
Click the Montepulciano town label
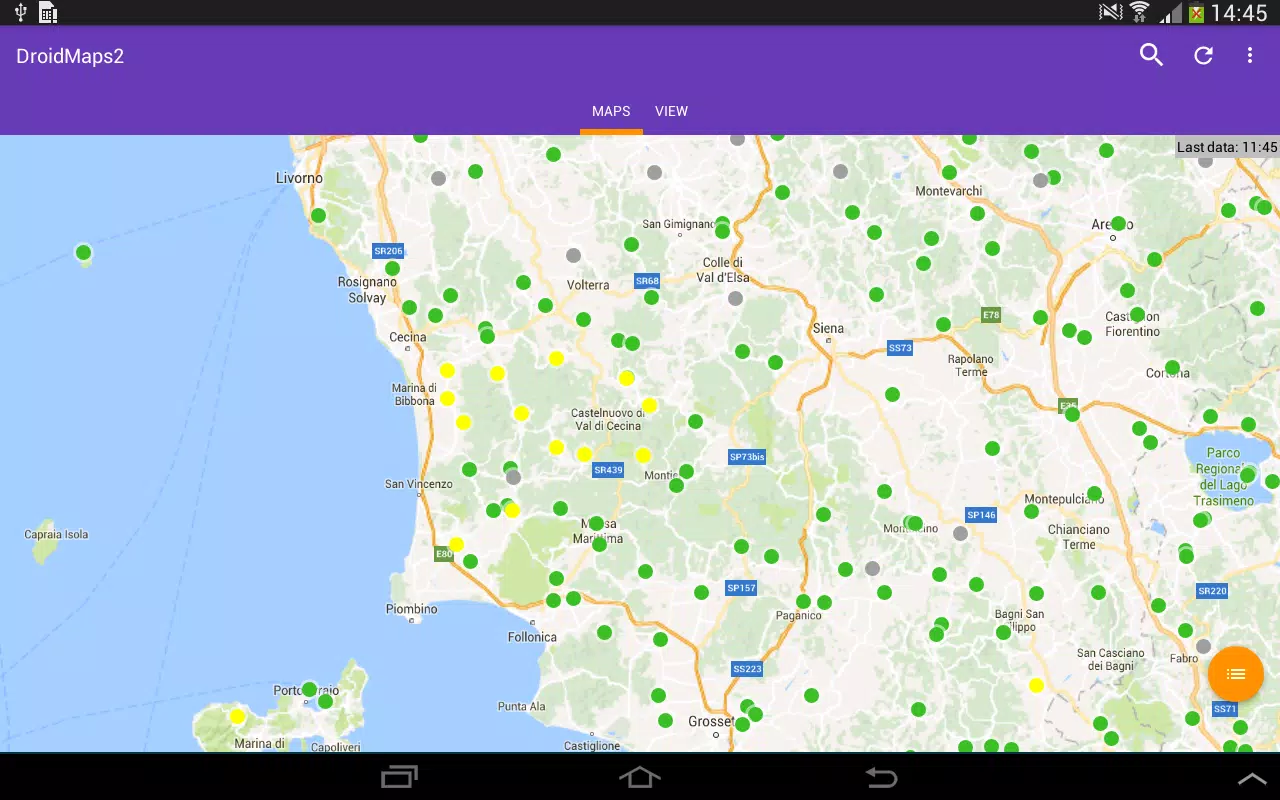[x=1064, y=499]
